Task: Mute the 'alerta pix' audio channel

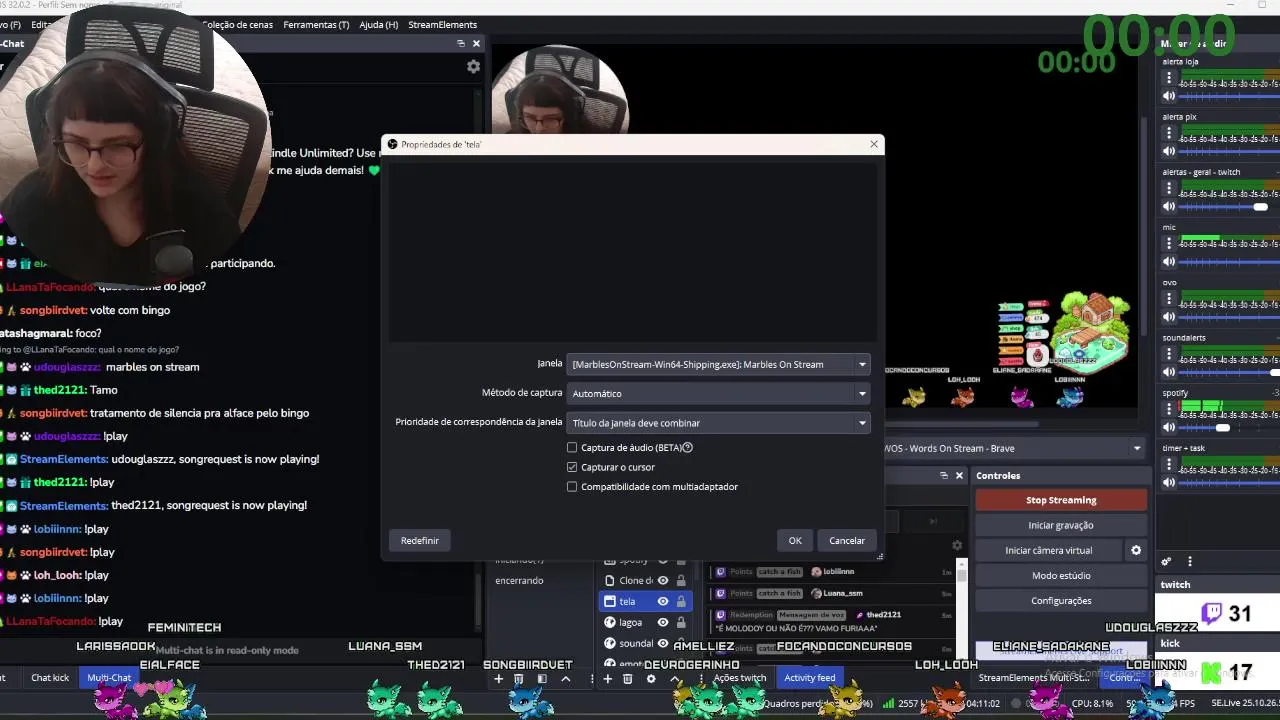Action: (1169, 151)
